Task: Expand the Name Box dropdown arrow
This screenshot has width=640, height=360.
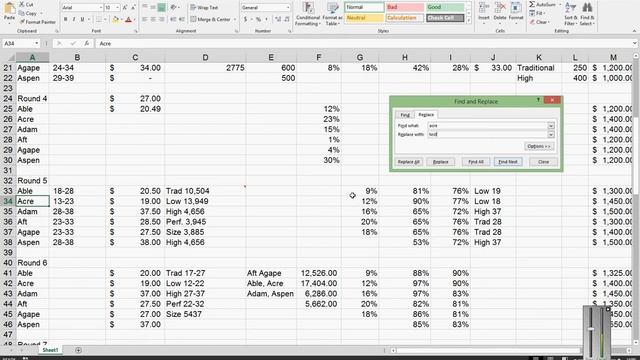Action: 36,43
